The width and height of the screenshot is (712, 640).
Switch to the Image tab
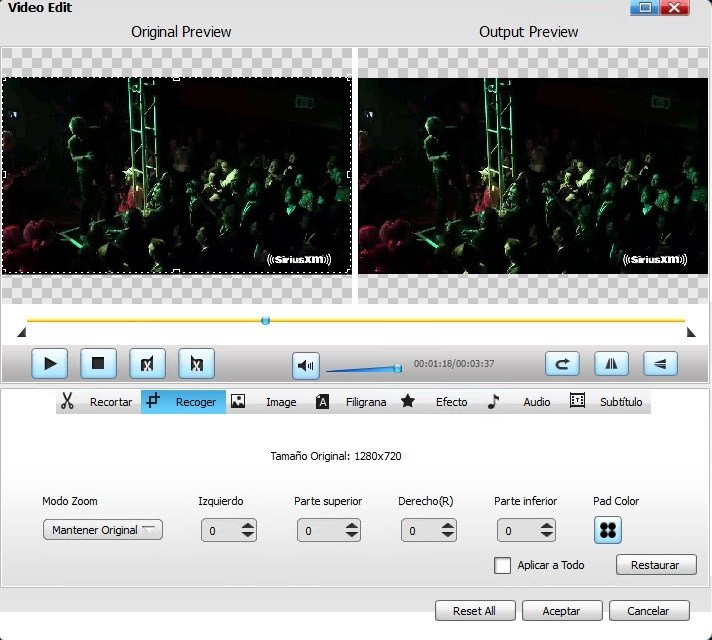pyautogui.click(x=268, y=402)
